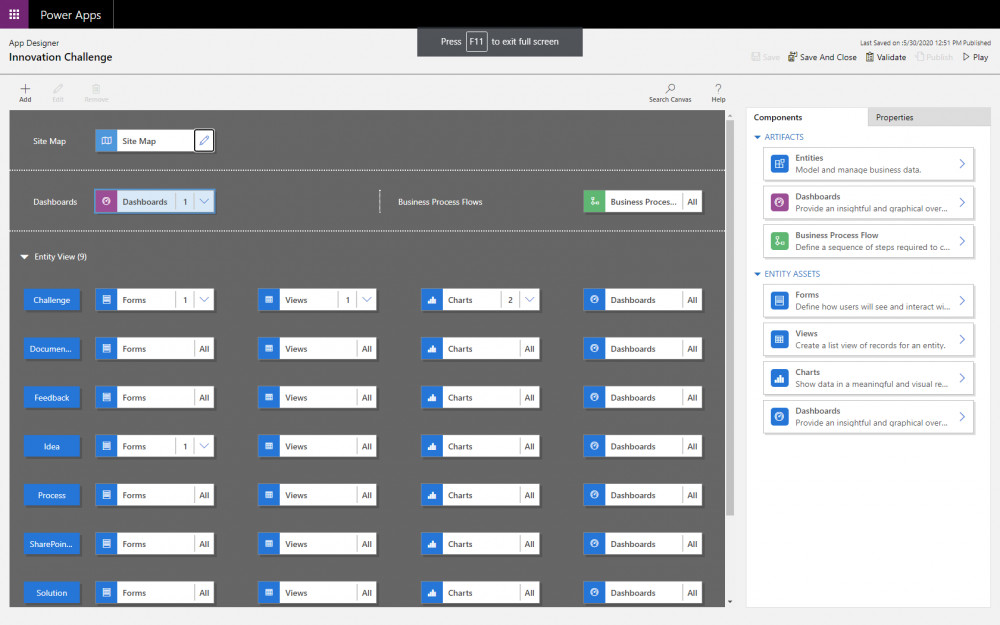Click the Play button at top right

pos(974,57)
